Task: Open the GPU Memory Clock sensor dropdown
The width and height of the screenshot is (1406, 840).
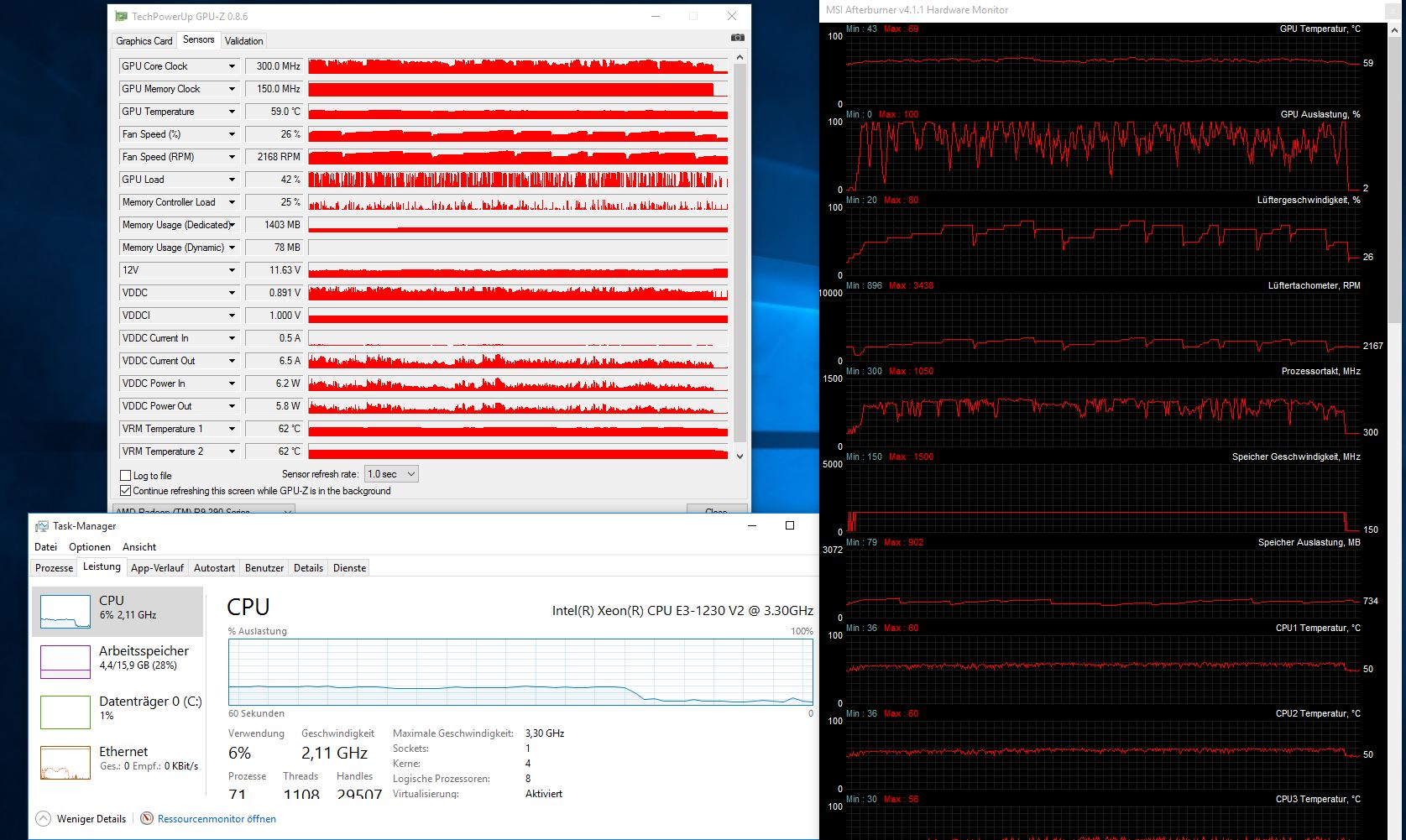Action: 232,89
